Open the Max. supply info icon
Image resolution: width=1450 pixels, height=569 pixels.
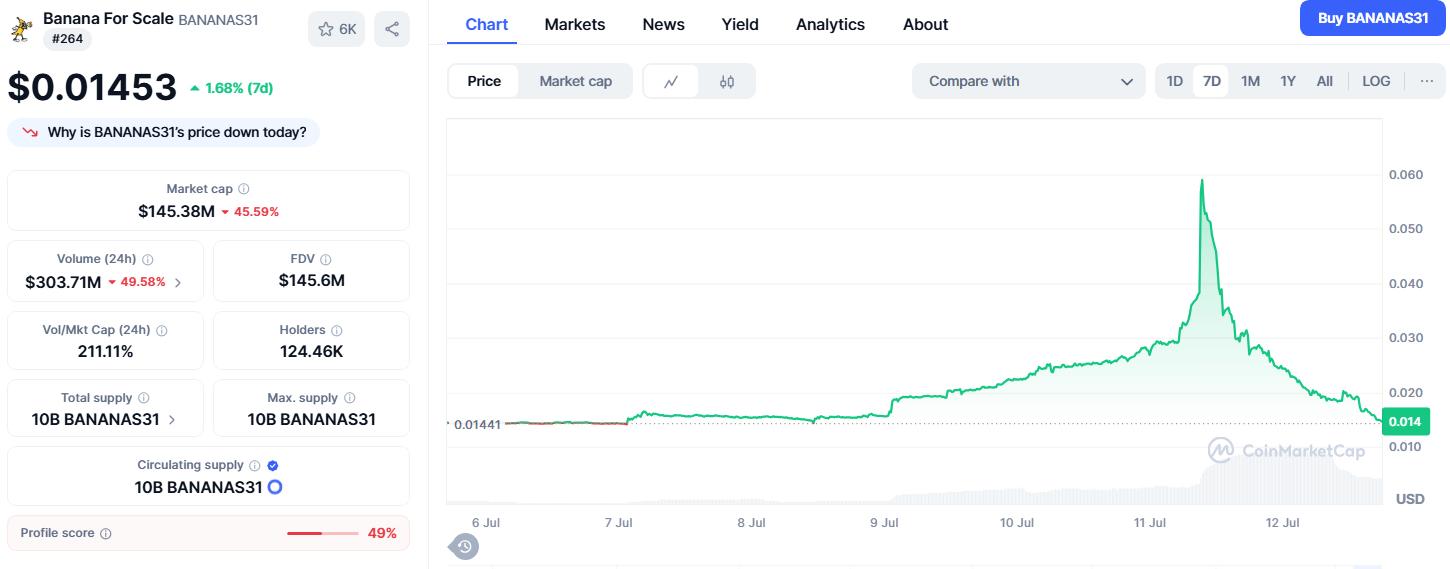pyautogui.click(x=349, y=398)
